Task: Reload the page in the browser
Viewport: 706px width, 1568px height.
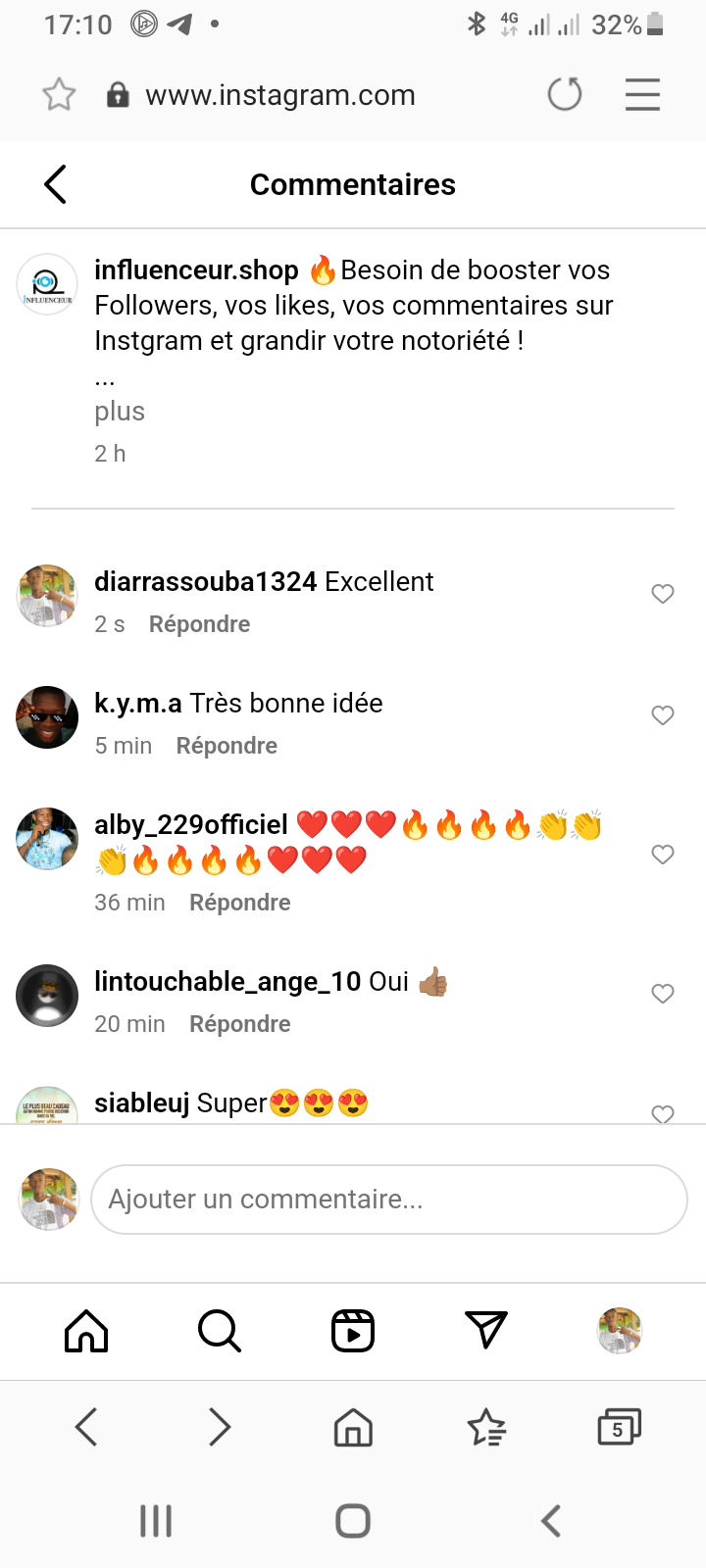Action: click(565, 95)
